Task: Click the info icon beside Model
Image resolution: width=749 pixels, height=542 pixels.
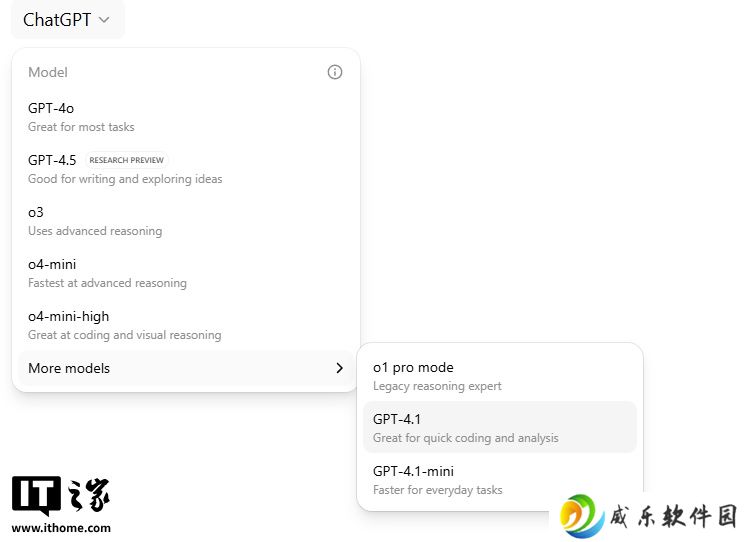Action: [334, 72]
